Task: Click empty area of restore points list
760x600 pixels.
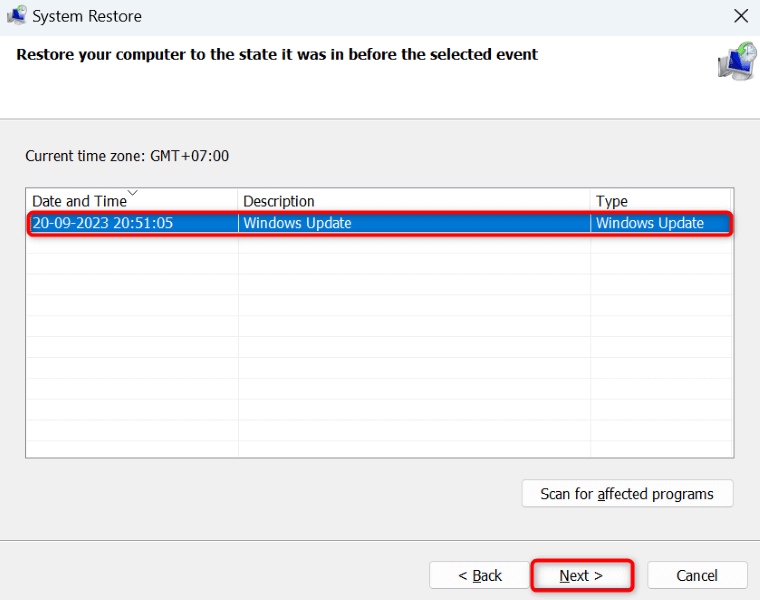Action: click(x=380, y=347)
